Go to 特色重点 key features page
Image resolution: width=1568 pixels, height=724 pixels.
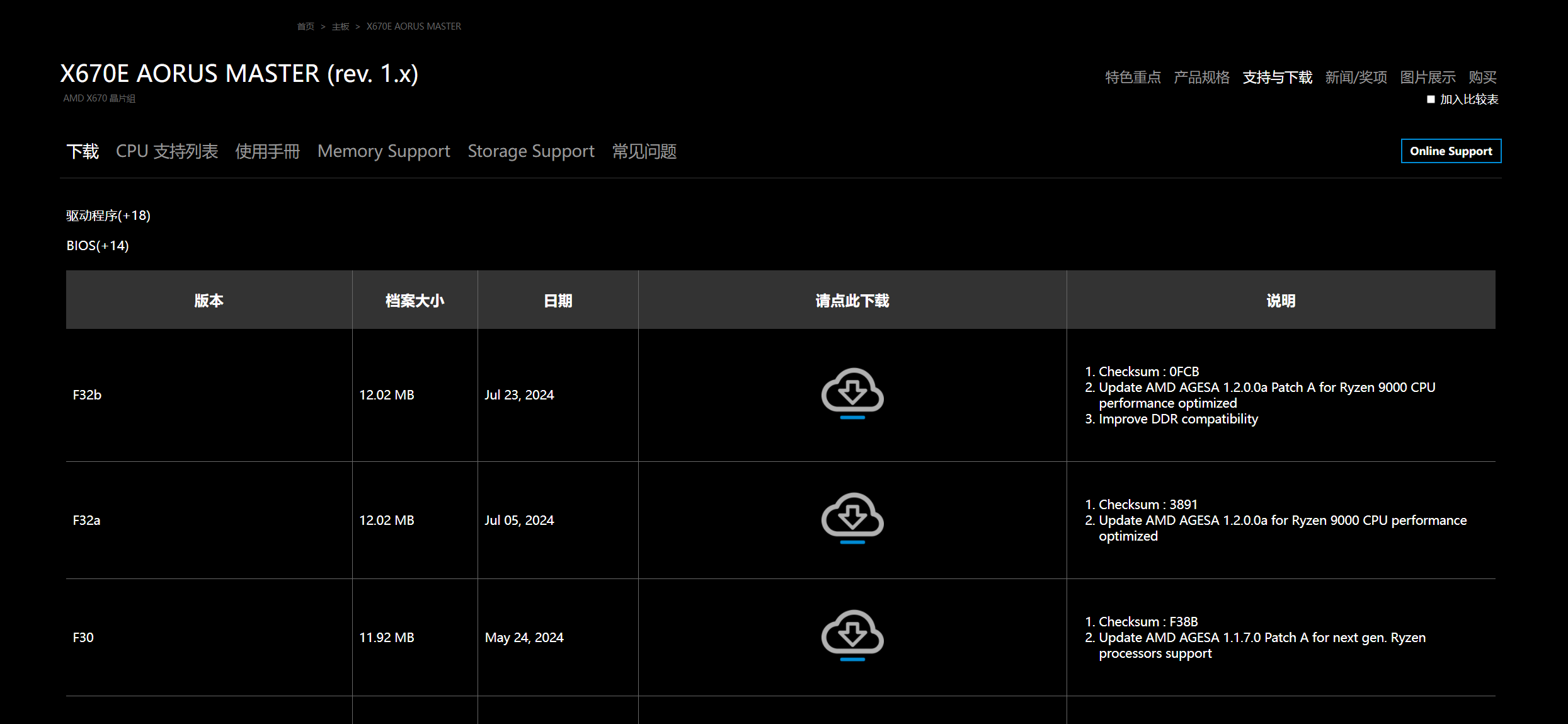click(x=1133, y=78)
